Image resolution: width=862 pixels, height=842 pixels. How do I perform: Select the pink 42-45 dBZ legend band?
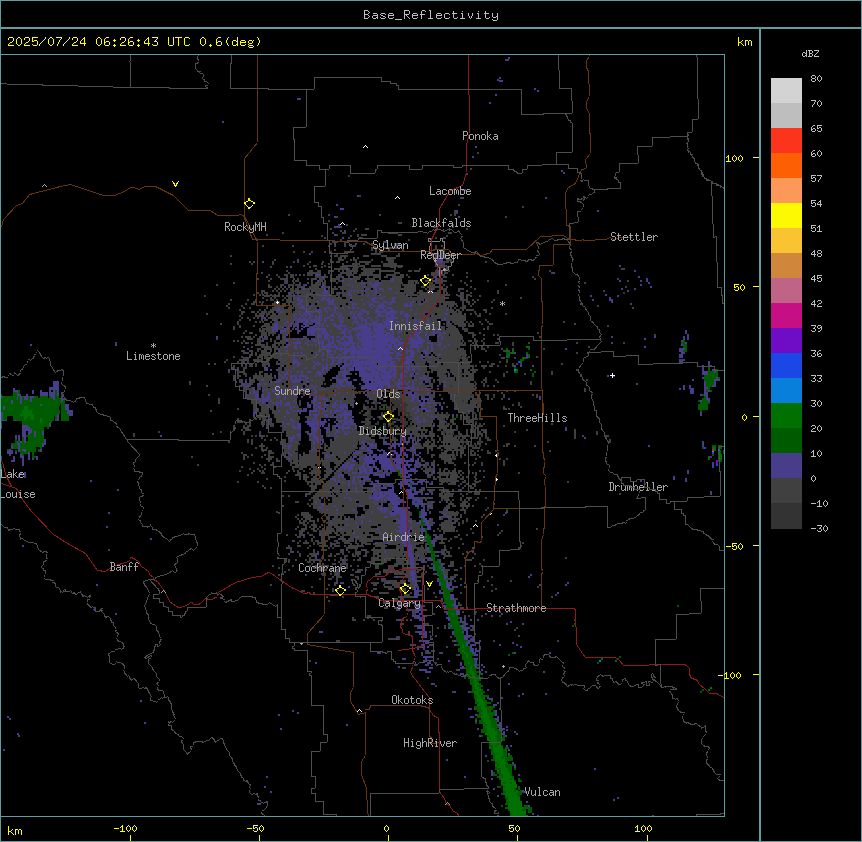click(x=786, y=291)
